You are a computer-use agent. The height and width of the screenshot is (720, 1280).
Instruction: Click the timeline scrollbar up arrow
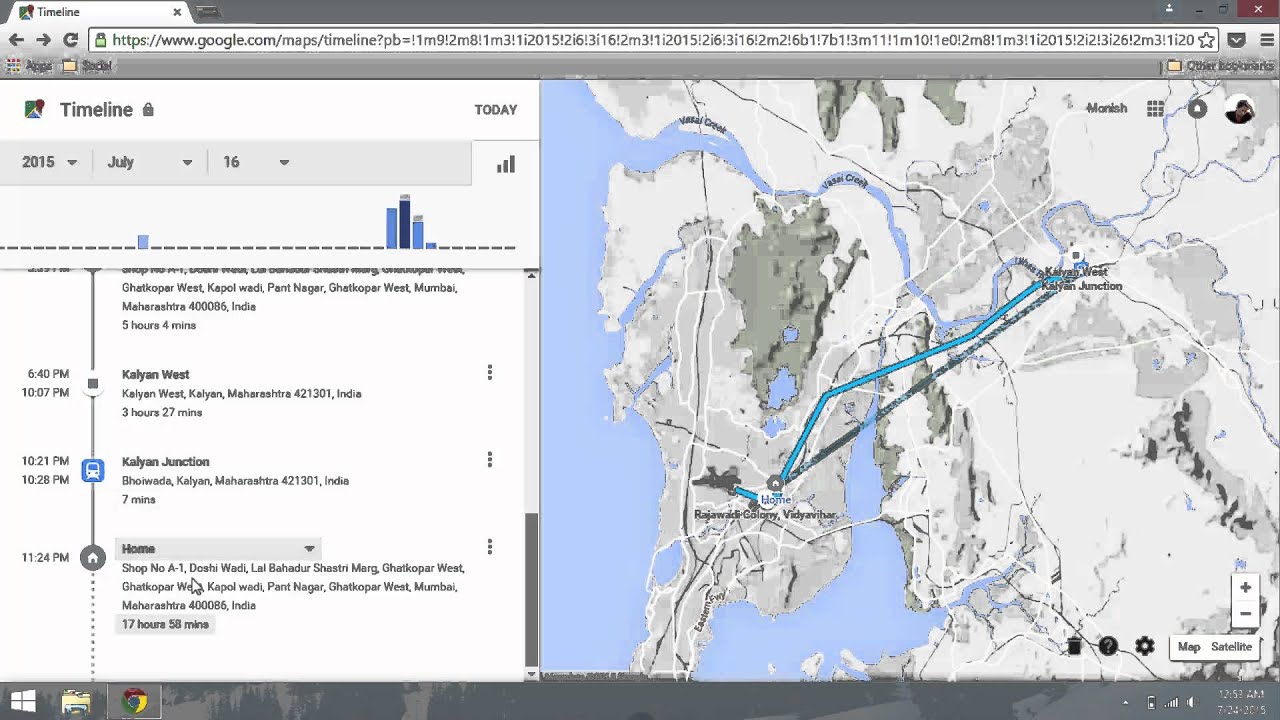tap(532, 275)
